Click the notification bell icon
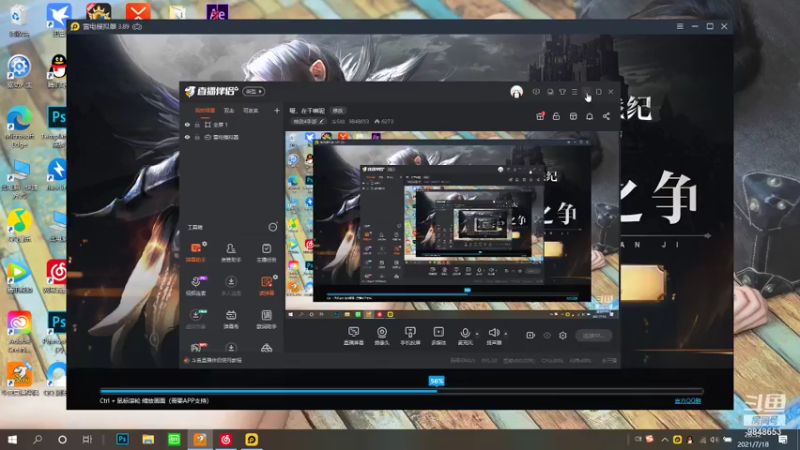 click(589, 116)
